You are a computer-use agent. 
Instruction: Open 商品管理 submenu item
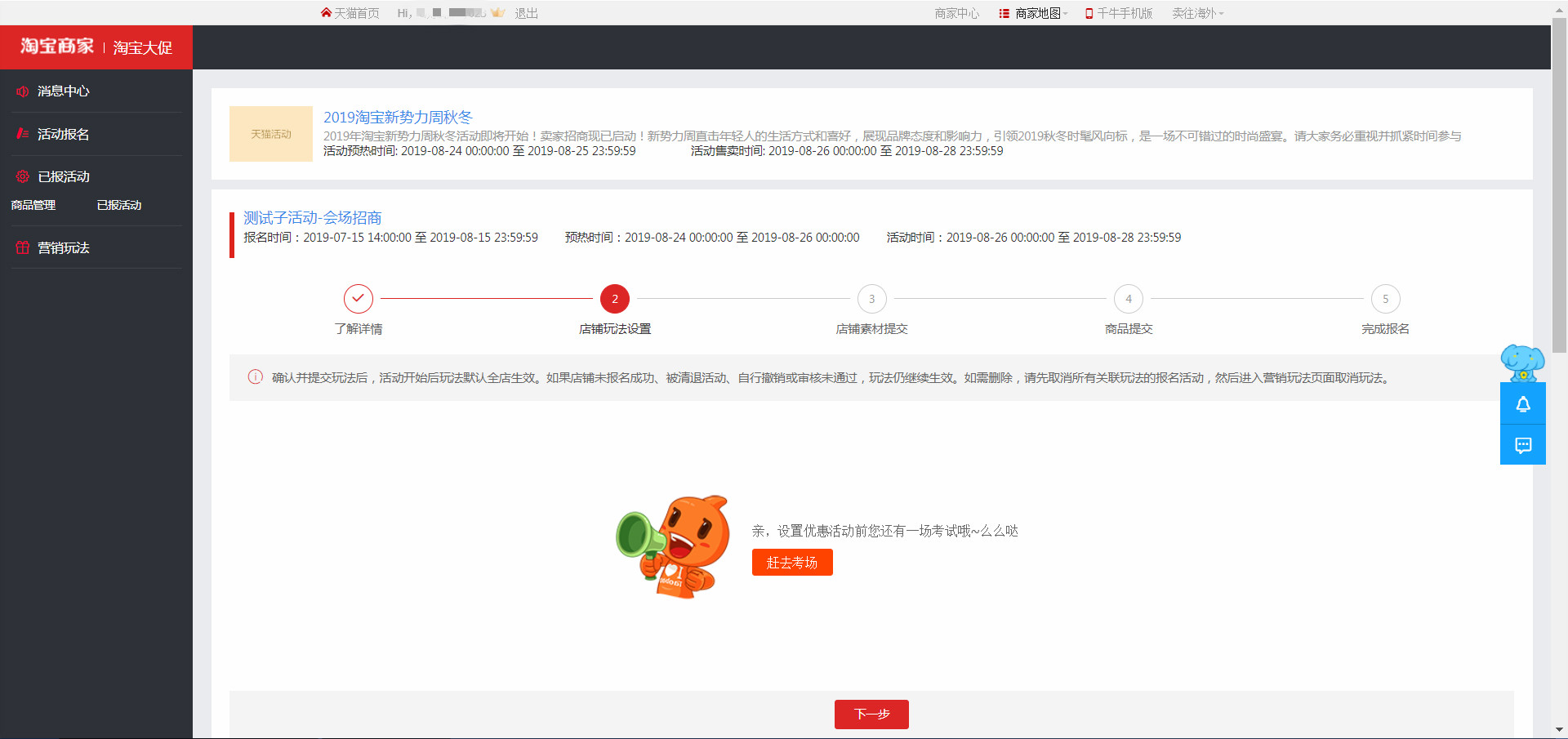33,205
